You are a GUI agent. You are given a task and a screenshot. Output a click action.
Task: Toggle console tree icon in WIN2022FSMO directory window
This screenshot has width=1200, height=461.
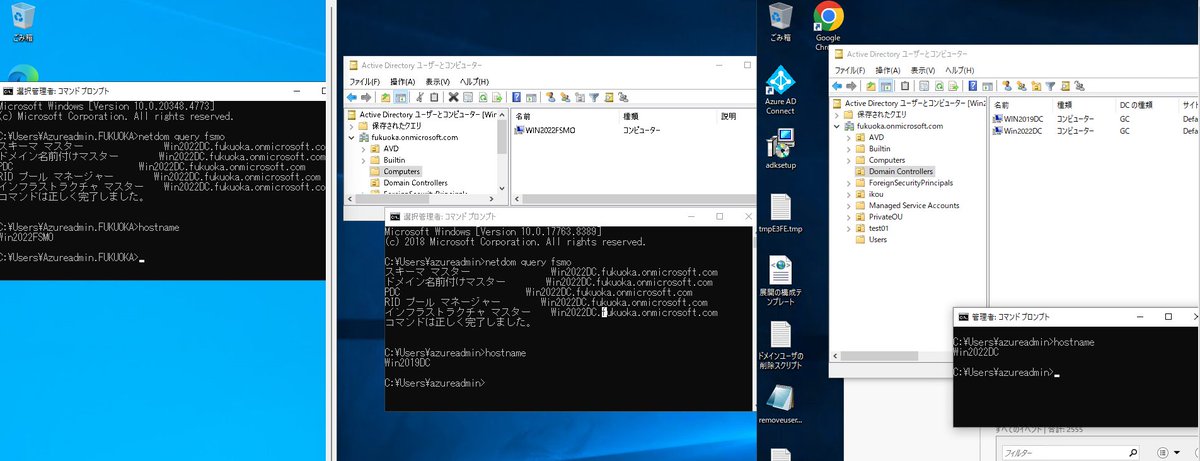coord(400,97)
